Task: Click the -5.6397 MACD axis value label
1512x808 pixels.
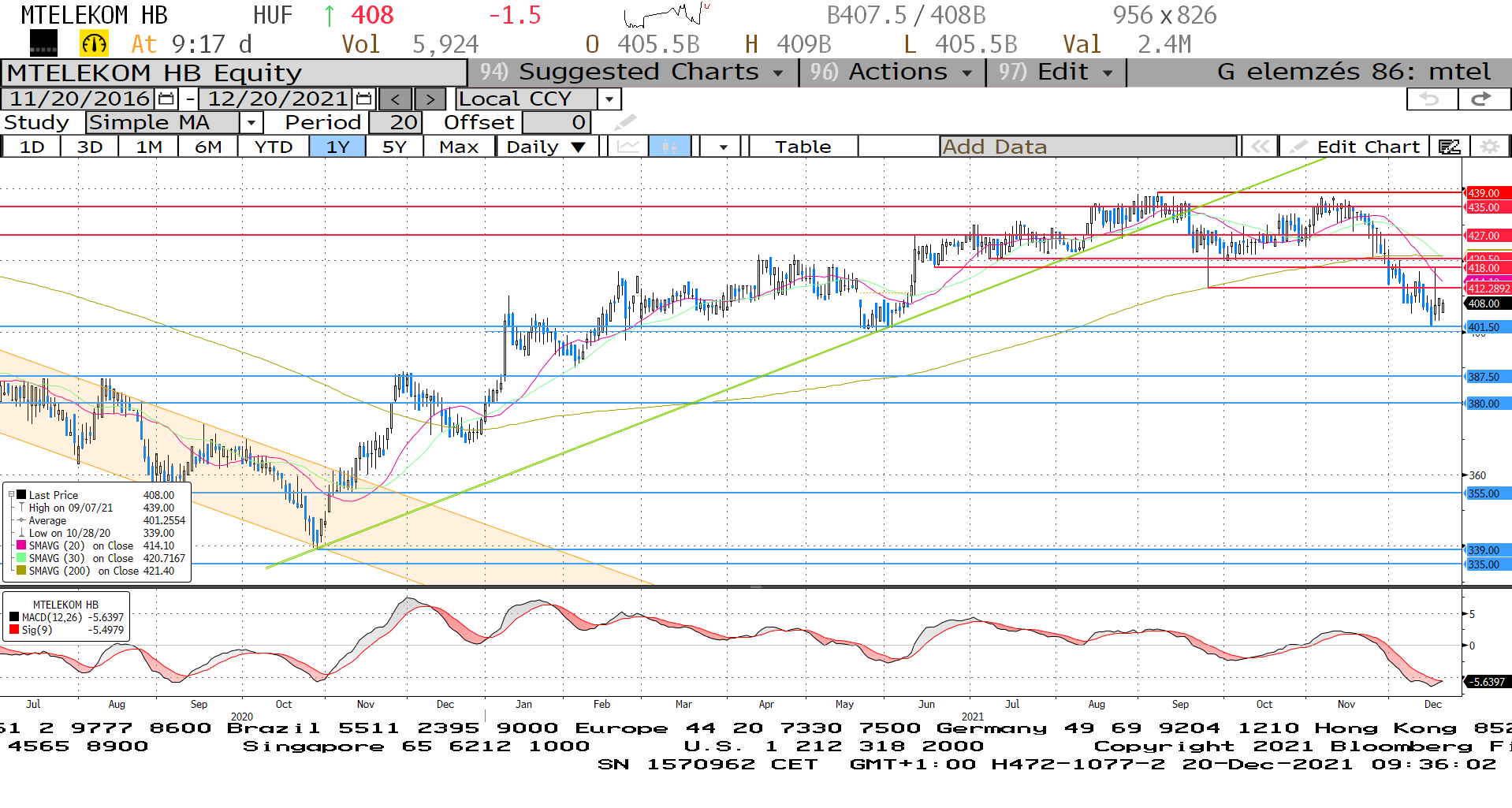Action: coord(1487,682)
